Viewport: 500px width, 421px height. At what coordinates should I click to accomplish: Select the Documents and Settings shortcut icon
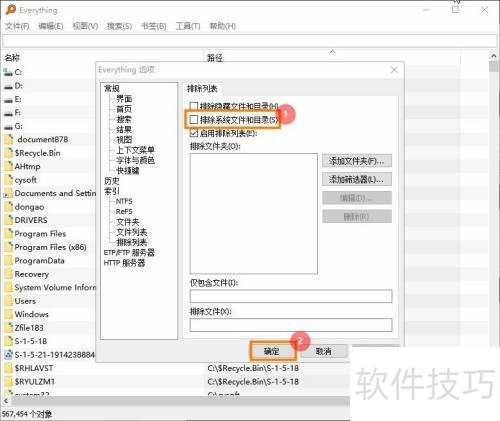[x=8, y=194]
